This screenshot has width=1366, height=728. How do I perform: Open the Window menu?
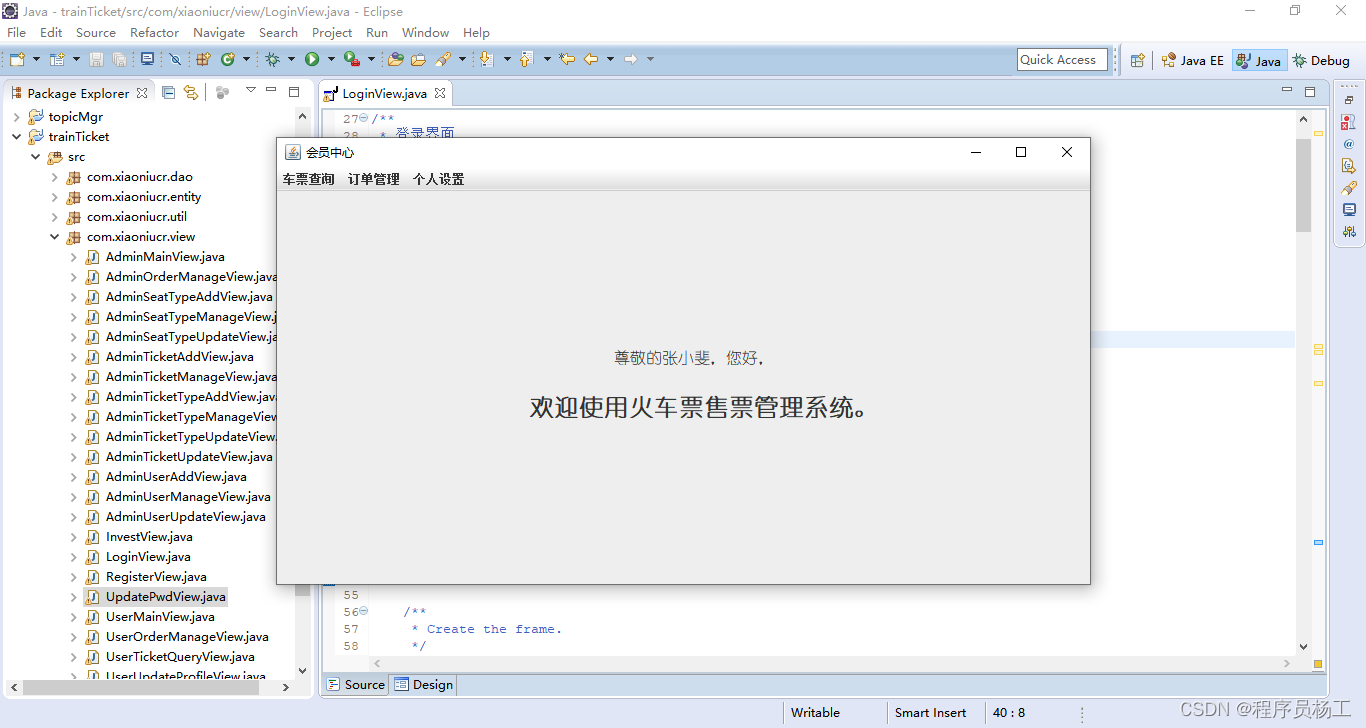pos(425,32)
